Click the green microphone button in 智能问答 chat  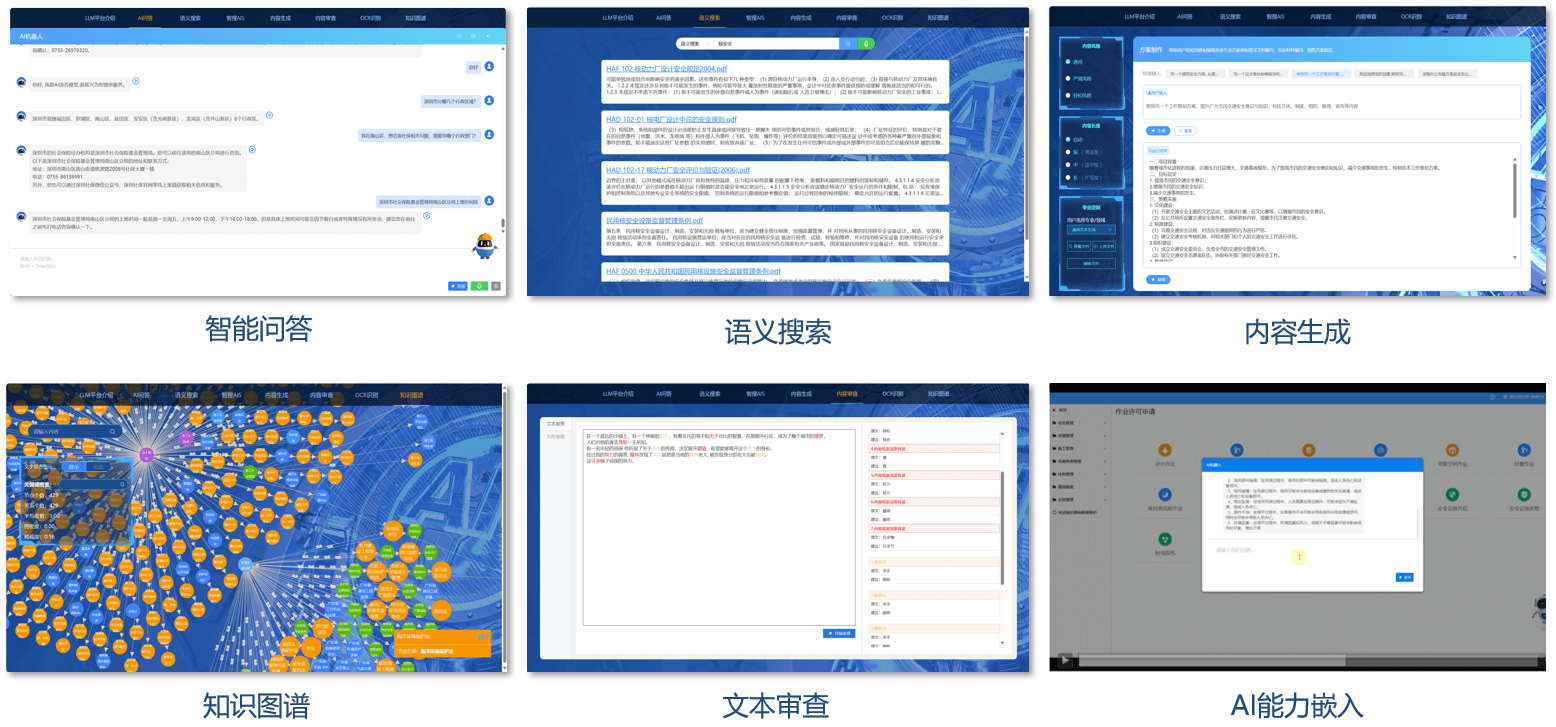pos(479,285)
